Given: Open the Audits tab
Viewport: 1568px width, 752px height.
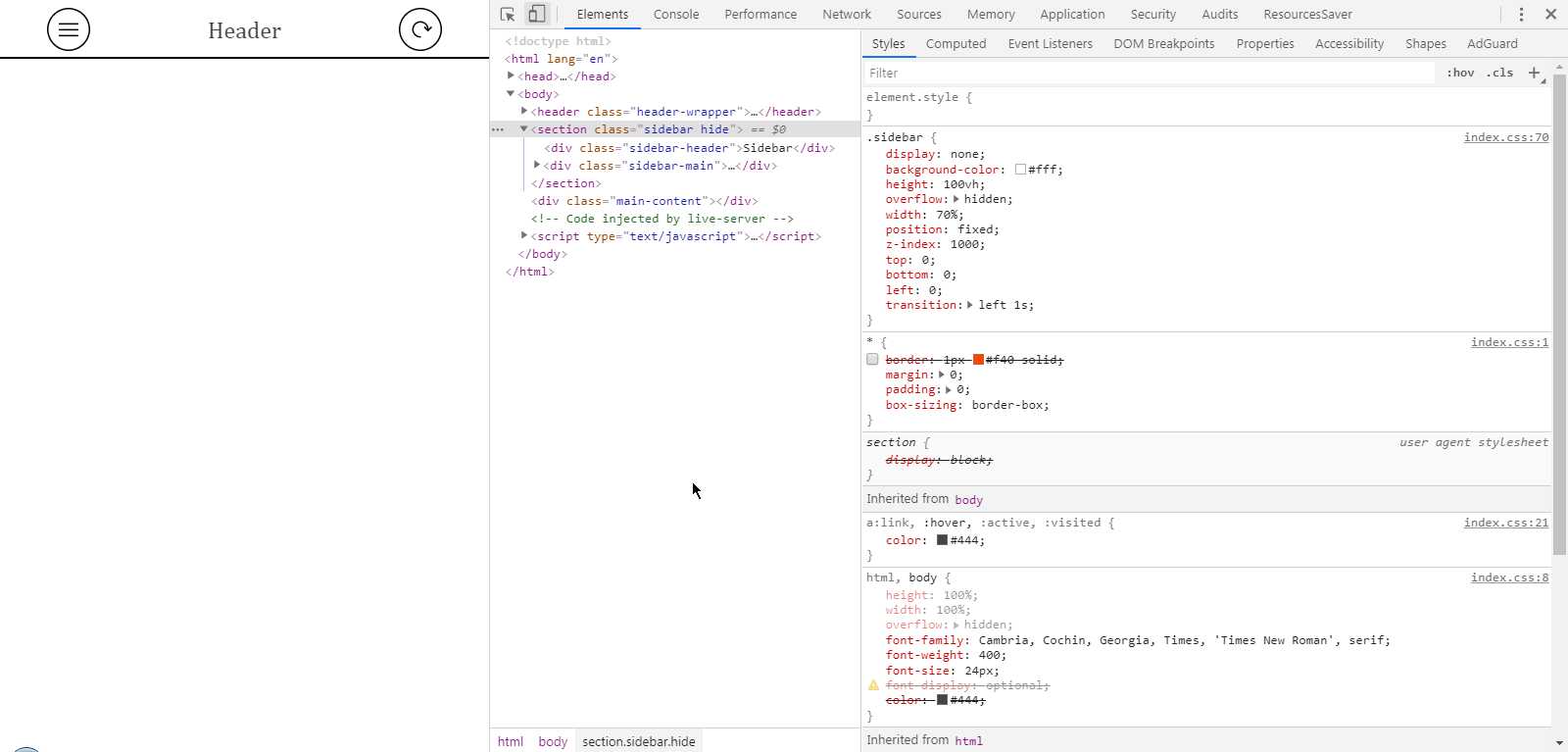Looking at the screenshot, I should [1220, 15].
